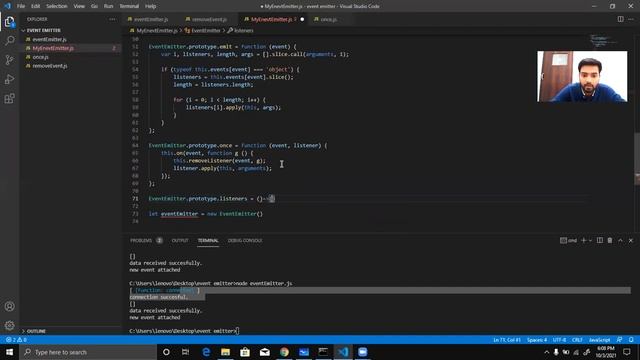Open Zoom app from taskbar

[362, 352]
